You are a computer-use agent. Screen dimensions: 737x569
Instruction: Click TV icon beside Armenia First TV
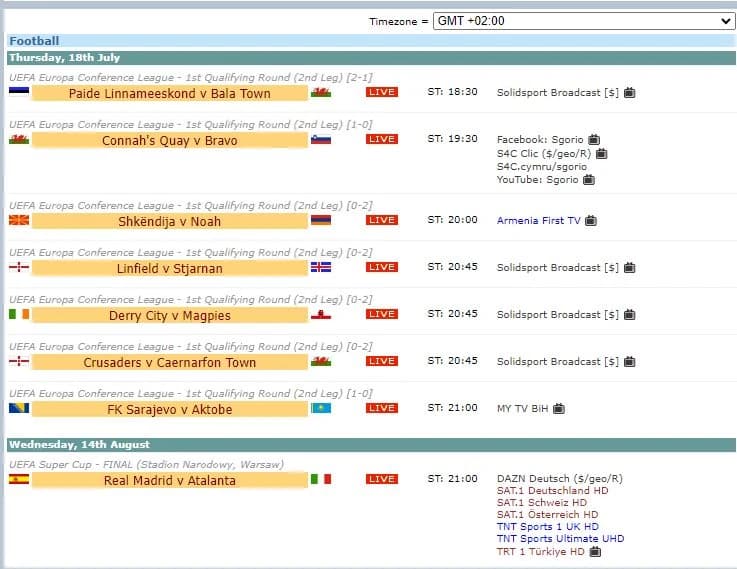[591, 220]
